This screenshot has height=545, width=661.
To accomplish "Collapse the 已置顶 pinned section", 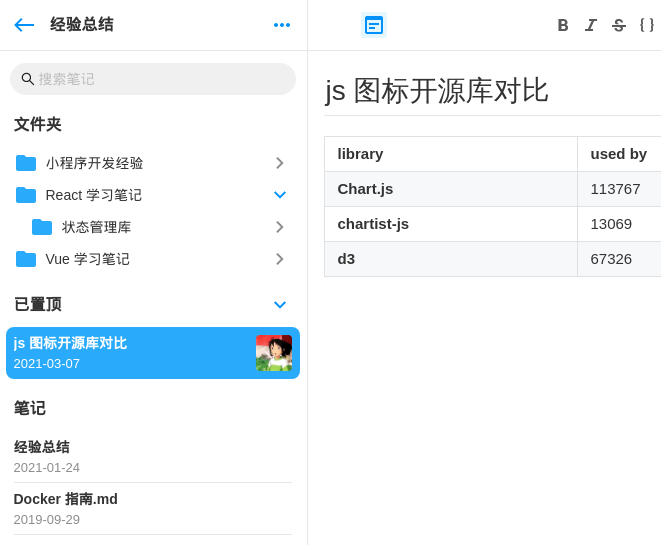I will tap(280, 304).
